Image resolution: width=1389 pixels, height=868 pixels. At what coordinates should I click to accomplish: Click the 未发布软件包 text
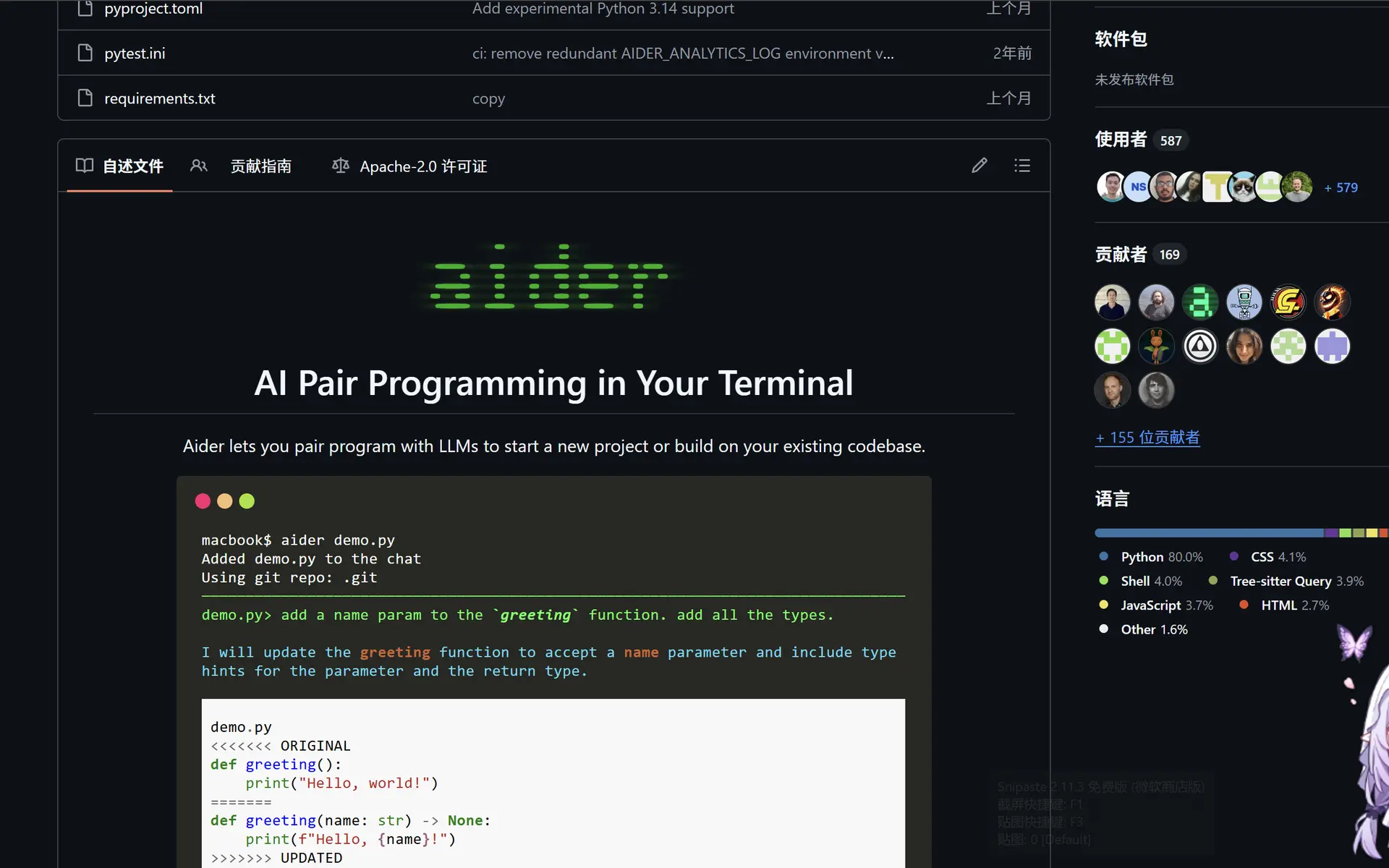1134,80
